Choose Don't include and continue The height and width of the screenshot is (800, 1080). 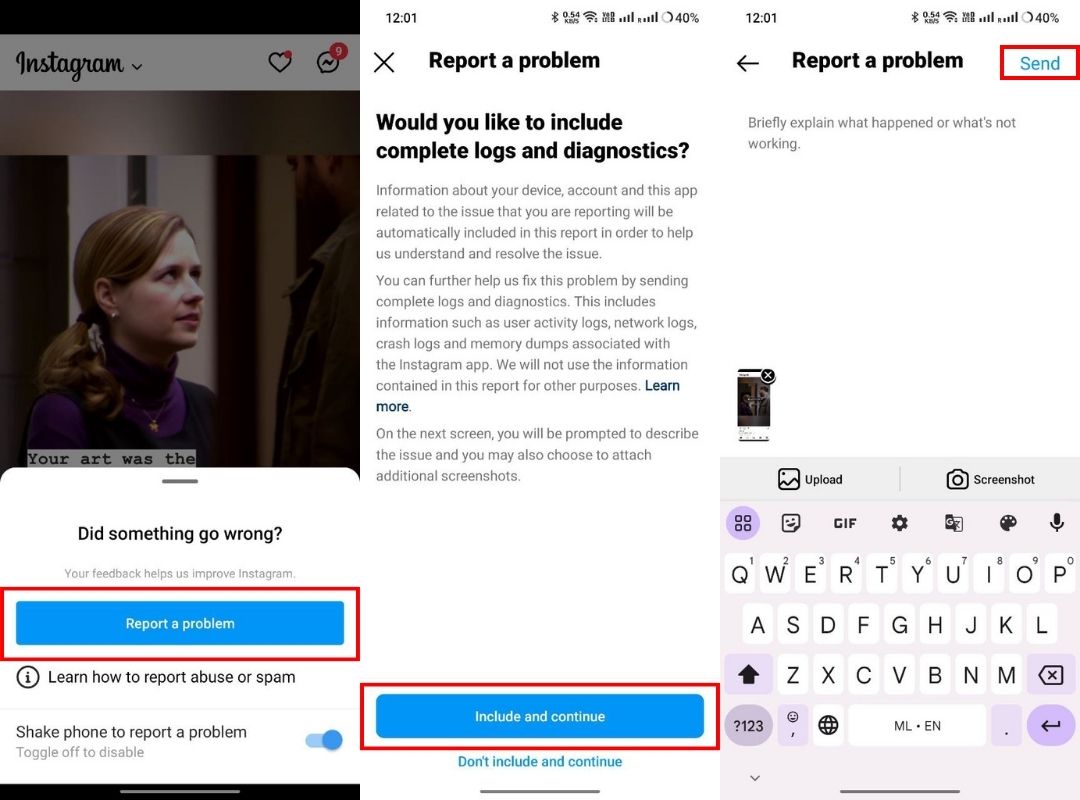pos(539,761)
